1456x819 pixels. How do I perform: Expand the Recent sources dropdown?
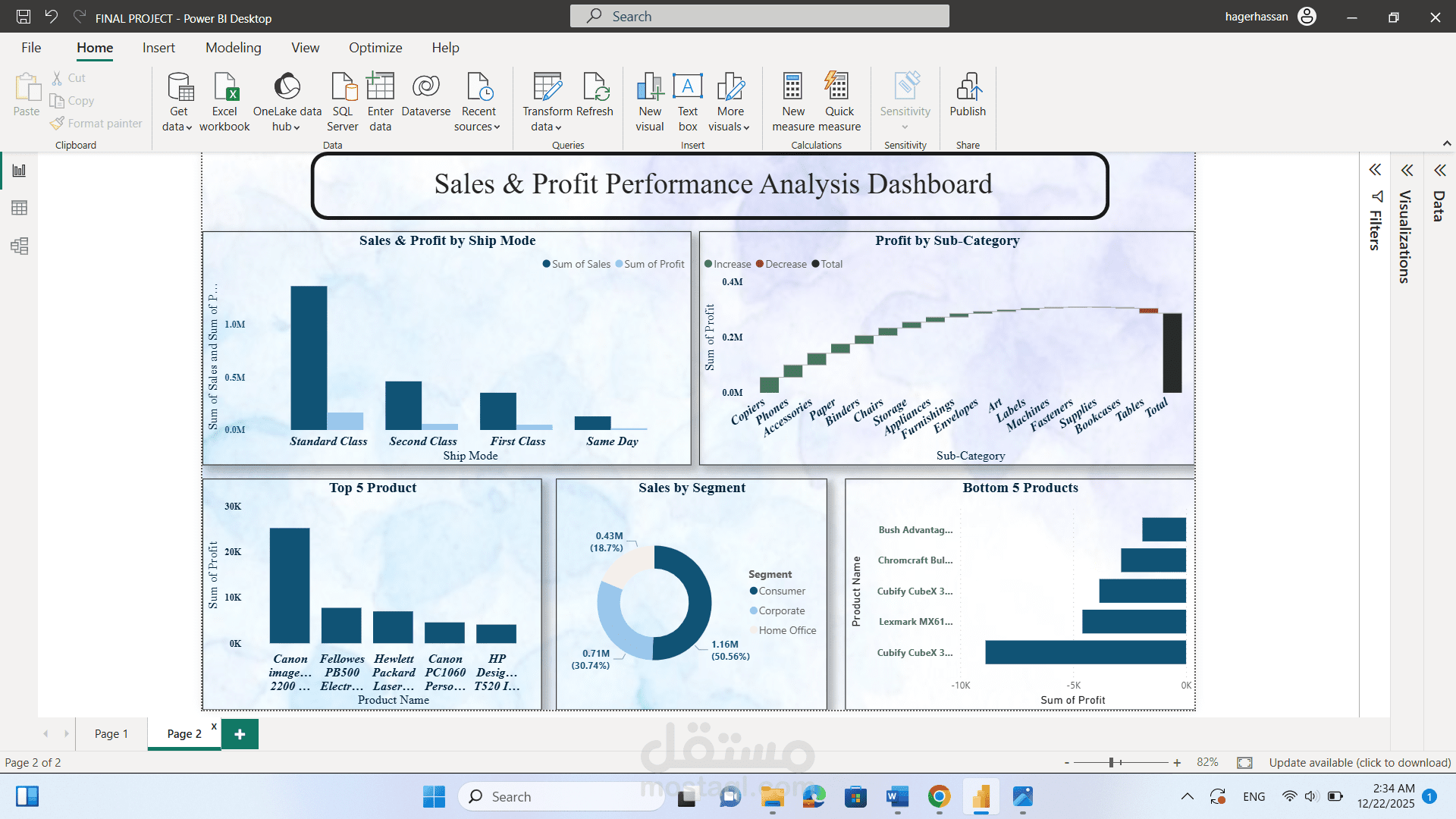point(478,106)
